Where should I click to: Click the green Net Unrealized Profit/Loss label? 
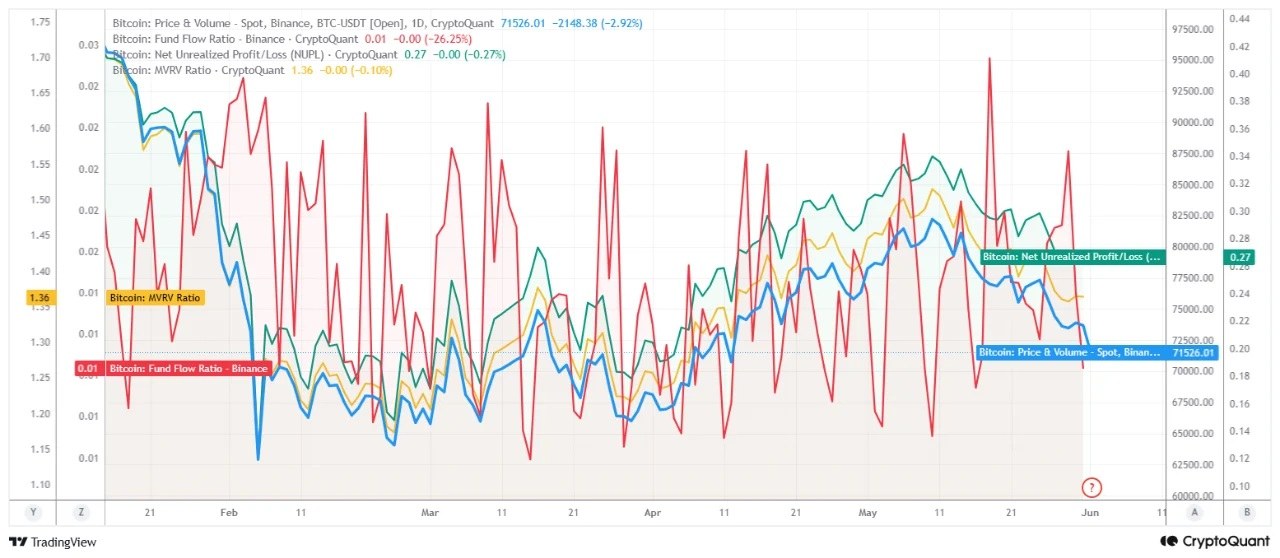(x=1072, y=257)
